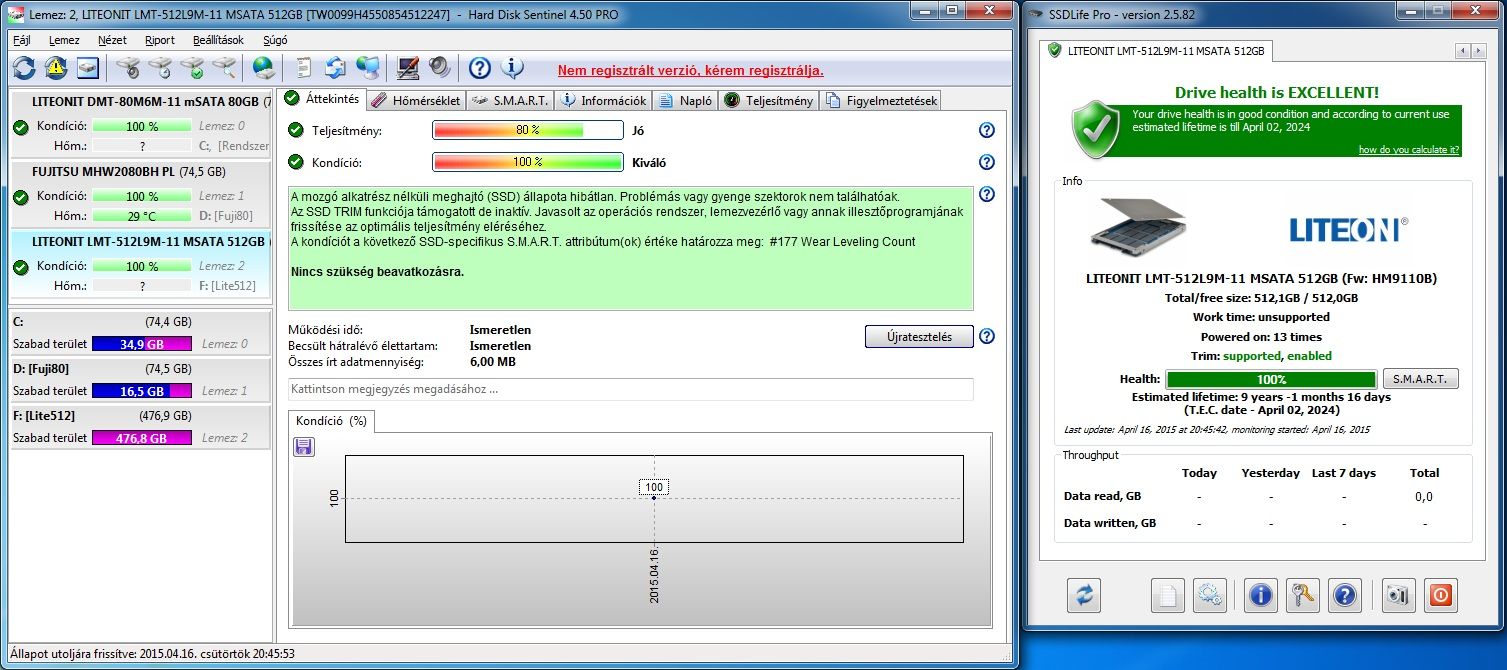Click the save floppy icon on Kondíció chart

(x=304, y=446)
